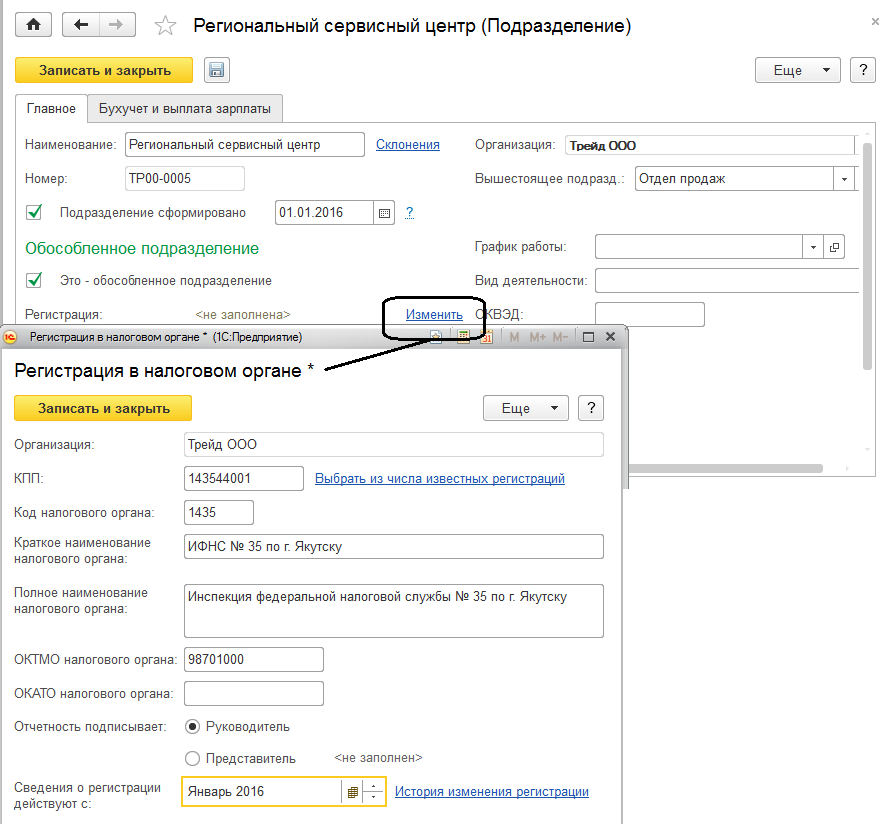Open the 'Вышестоящее подразд.' dropdown arrow
The image size is (884, 824).
(844, 179)
